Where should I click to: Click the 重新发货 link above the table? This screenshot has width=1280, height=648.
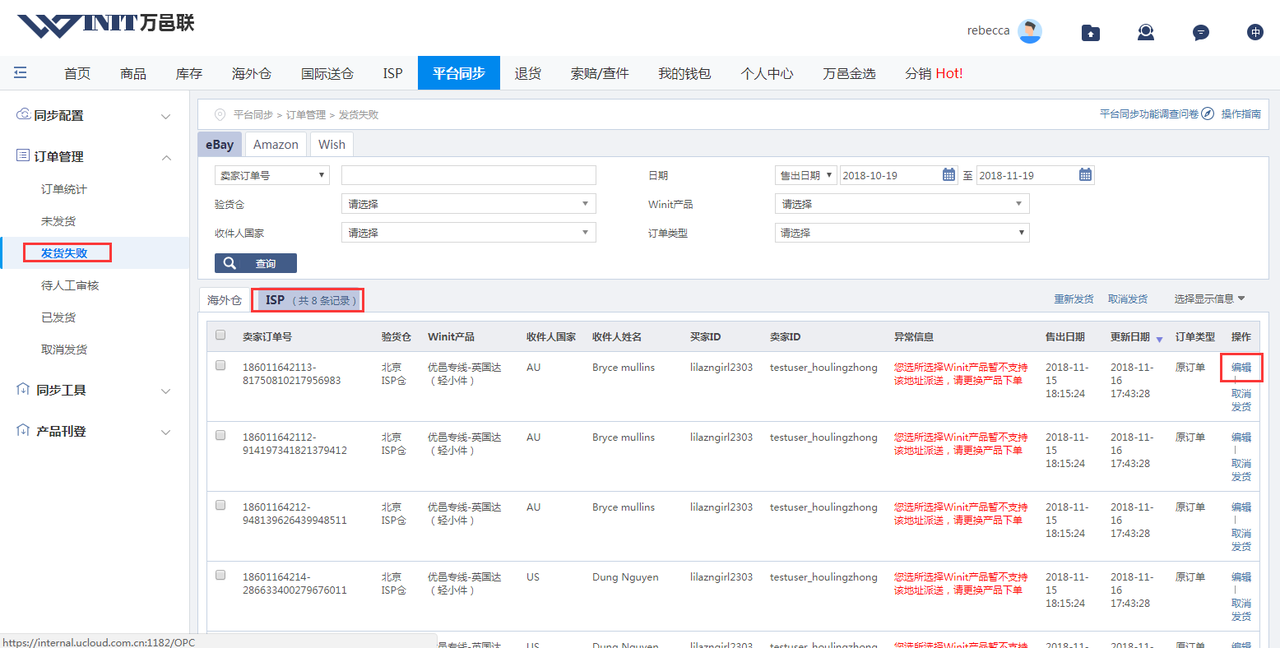tap(1074, 299)
